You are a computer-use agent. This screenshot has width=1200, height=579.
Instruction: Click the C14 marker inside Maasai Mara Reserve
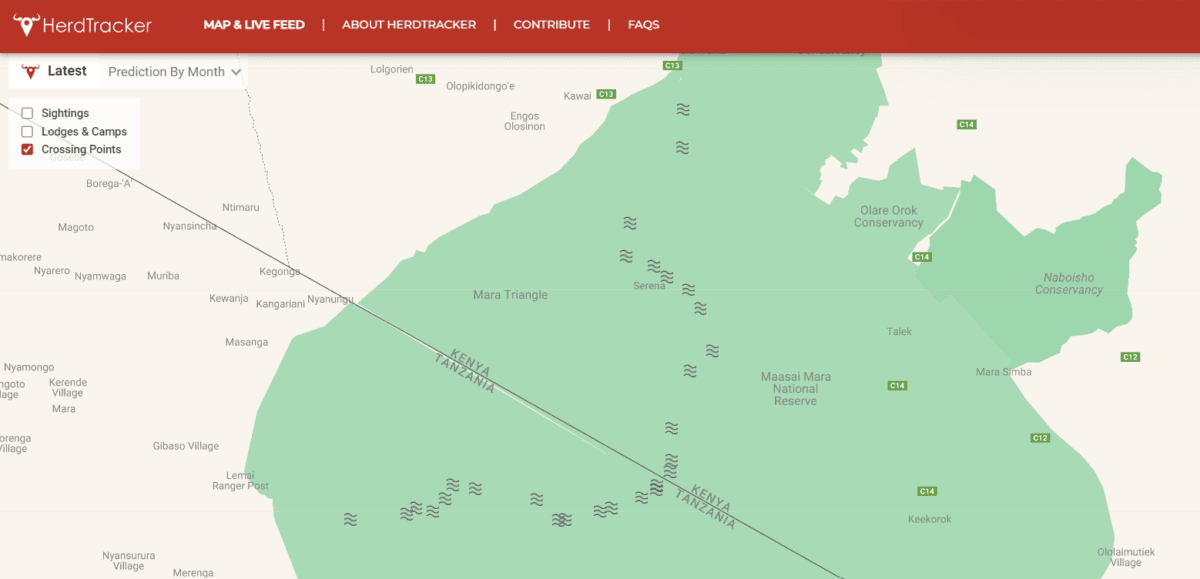[896, 384]
